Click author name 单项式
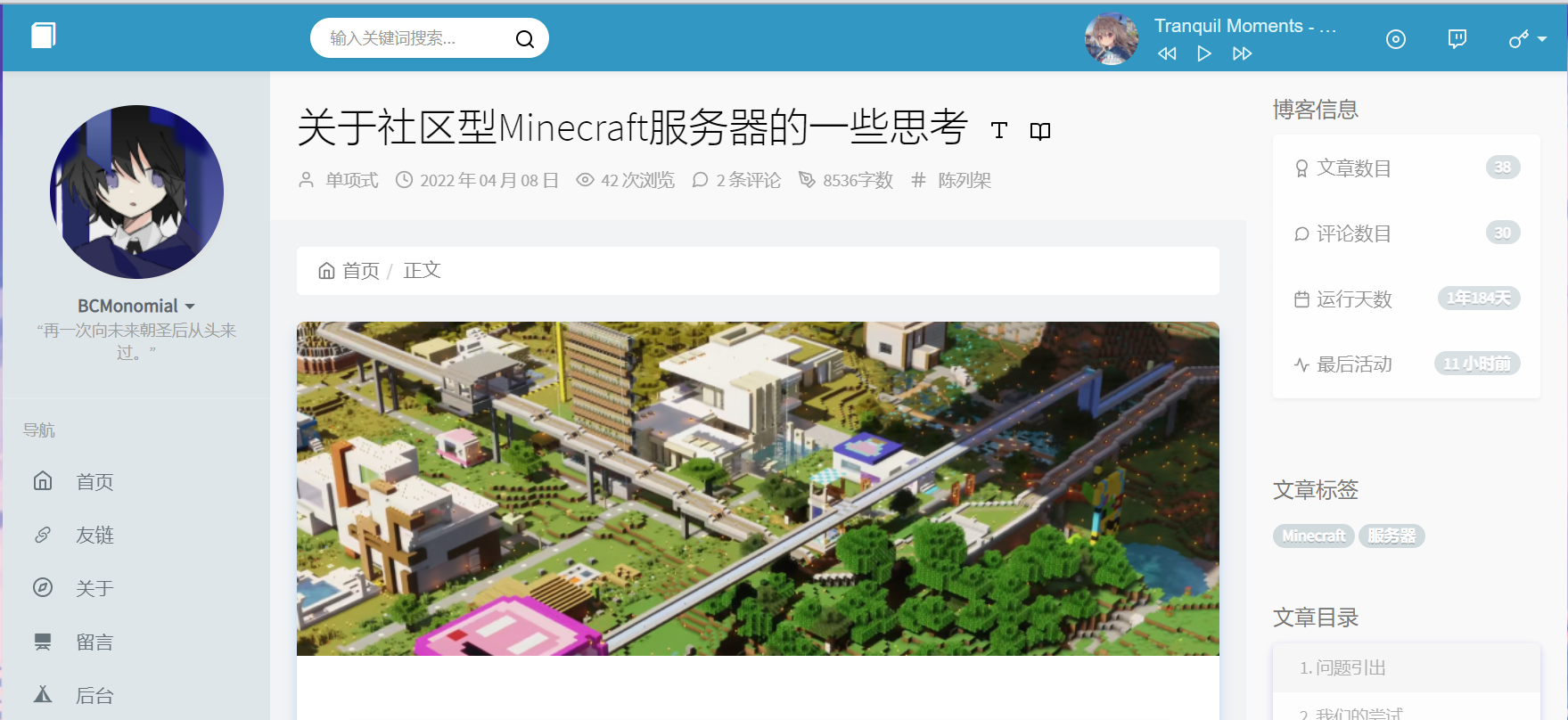The width and height of the screenshot is (1568, 720). click(352, 180)
